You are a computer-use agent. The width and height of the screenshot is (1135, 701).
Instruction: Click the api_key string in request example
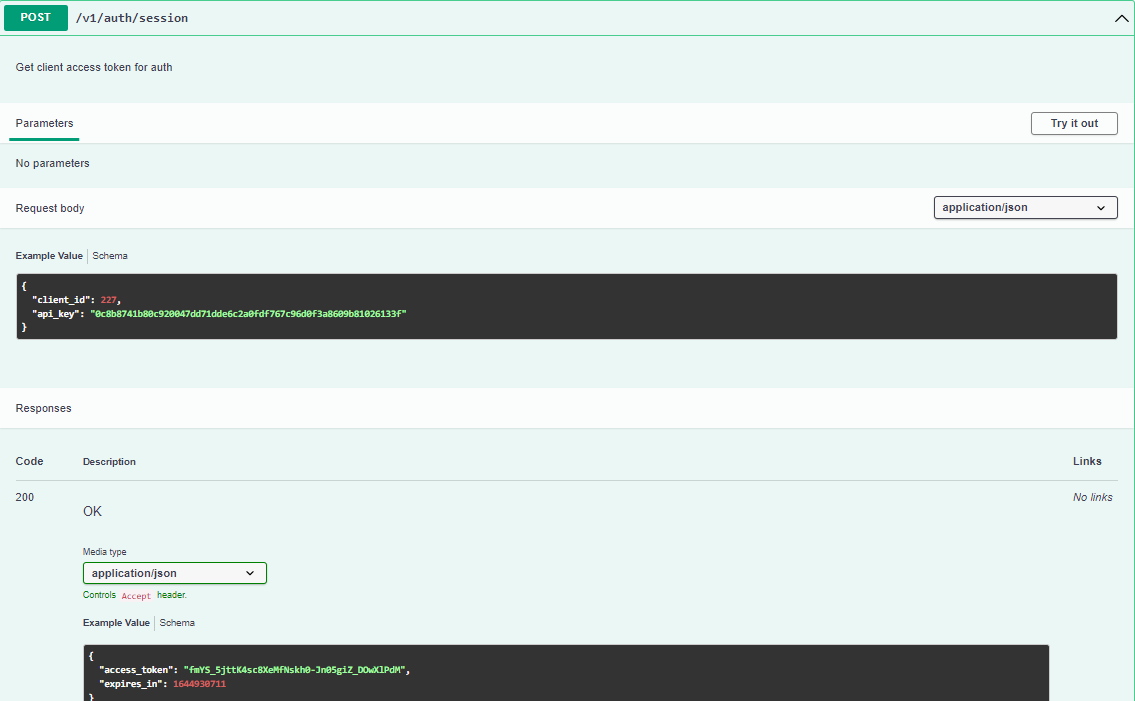pos(248,314)
